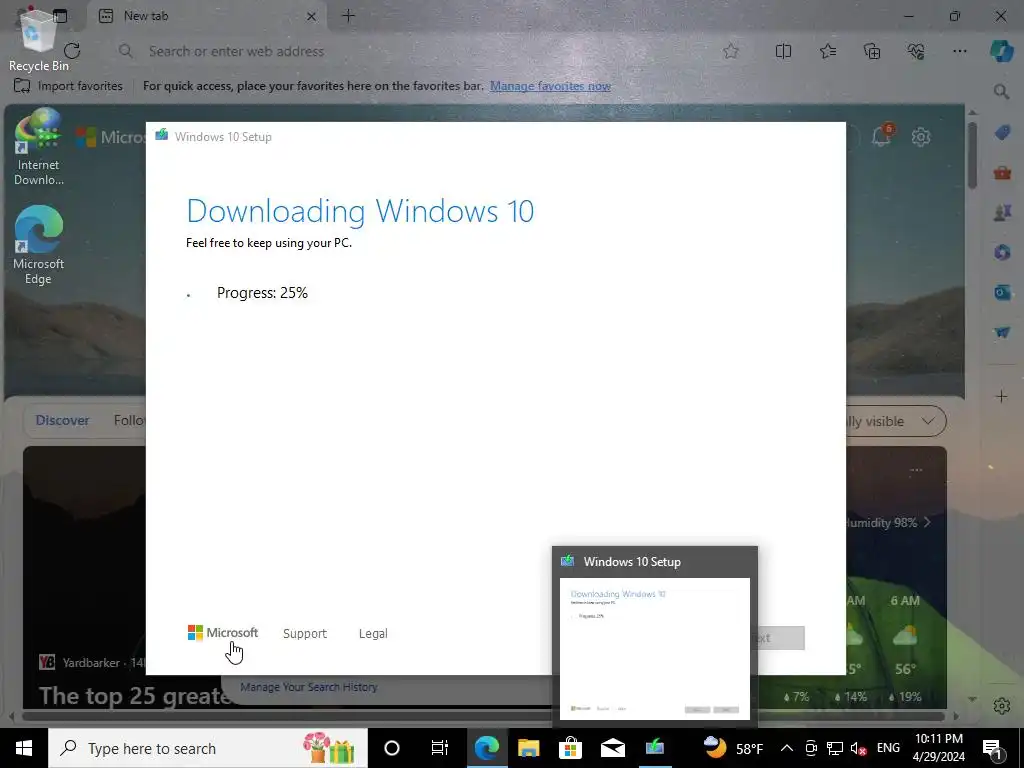Open Microsoft Edge desktop shortcut

point(38,246)
